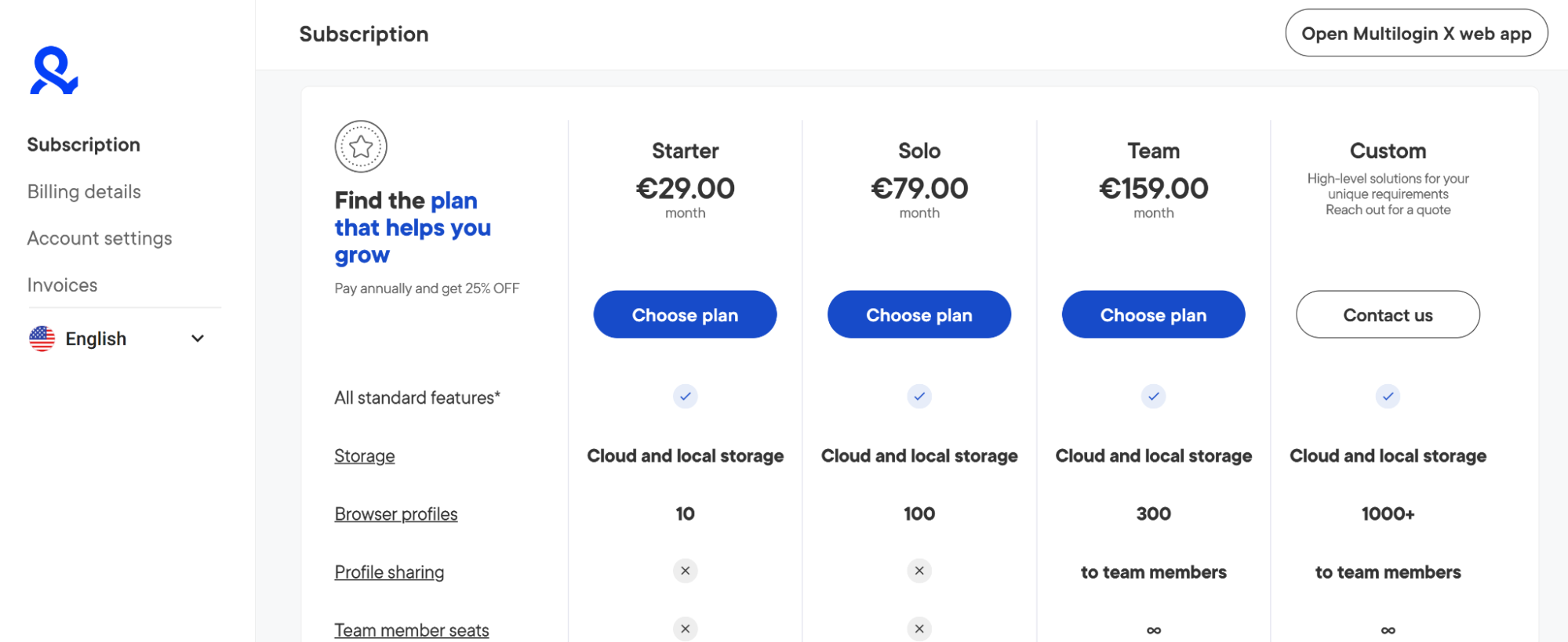Click Contact us for Custom plan
Screen dimensions: 1568x642
coord(1388,314)
